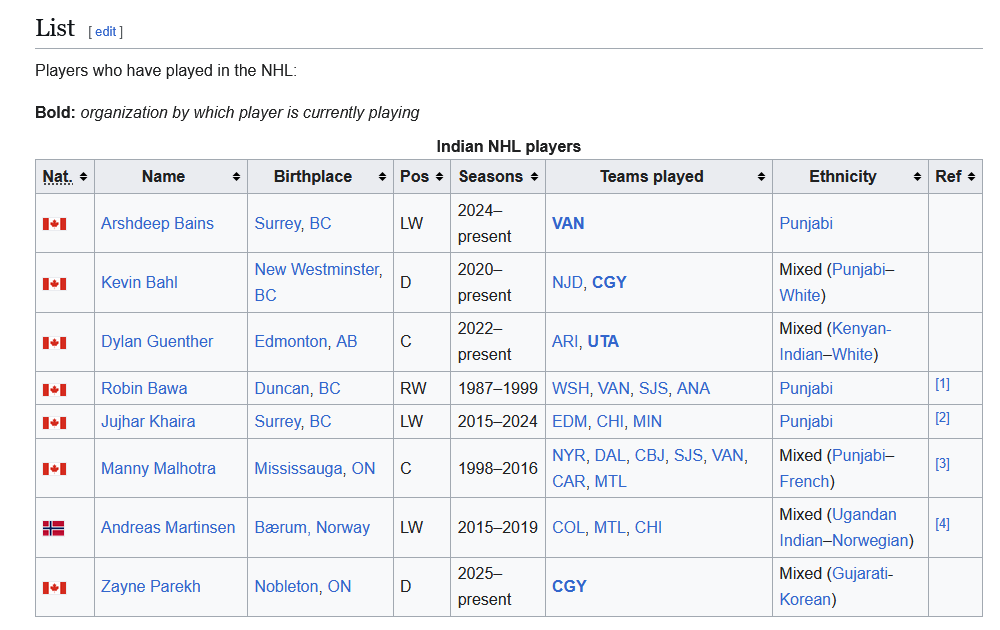Sort table by Nat. column arrows
Image resolution: width=1000 pixels, height=630 pixels.
tap(84, 177)
